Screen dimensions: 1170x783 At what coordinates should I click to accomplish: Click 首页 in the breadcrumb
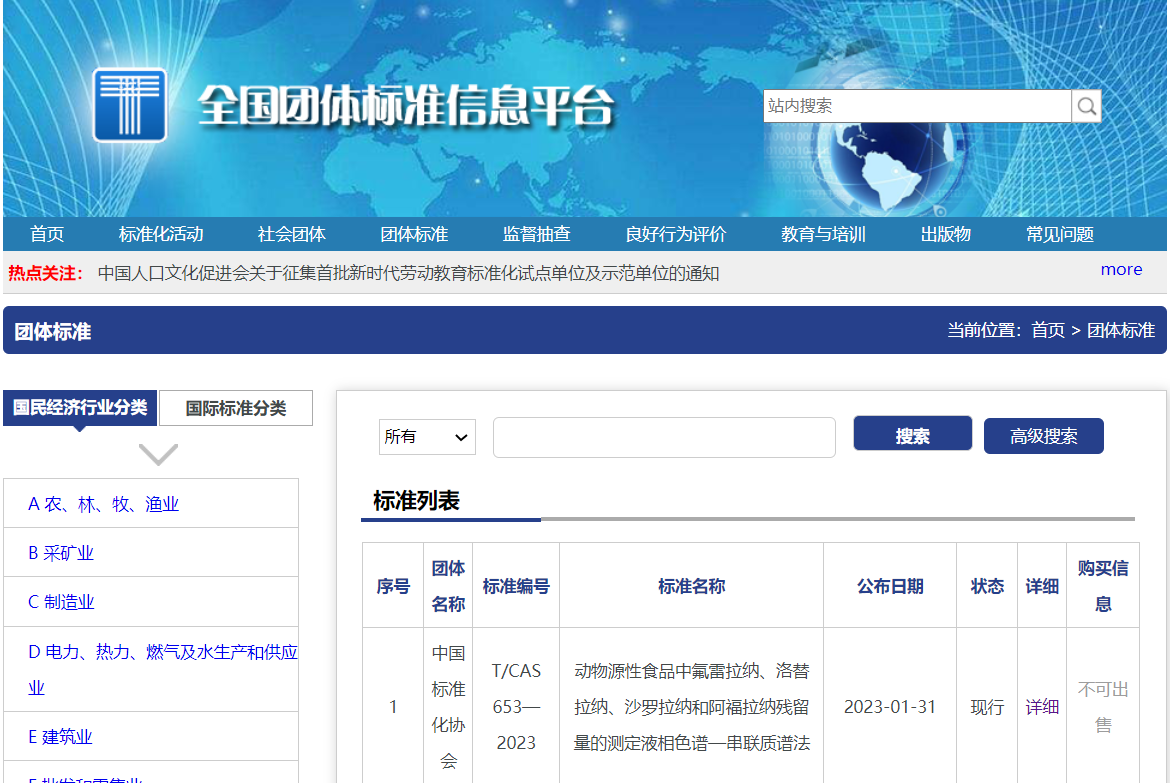(x=1048, y=330)
